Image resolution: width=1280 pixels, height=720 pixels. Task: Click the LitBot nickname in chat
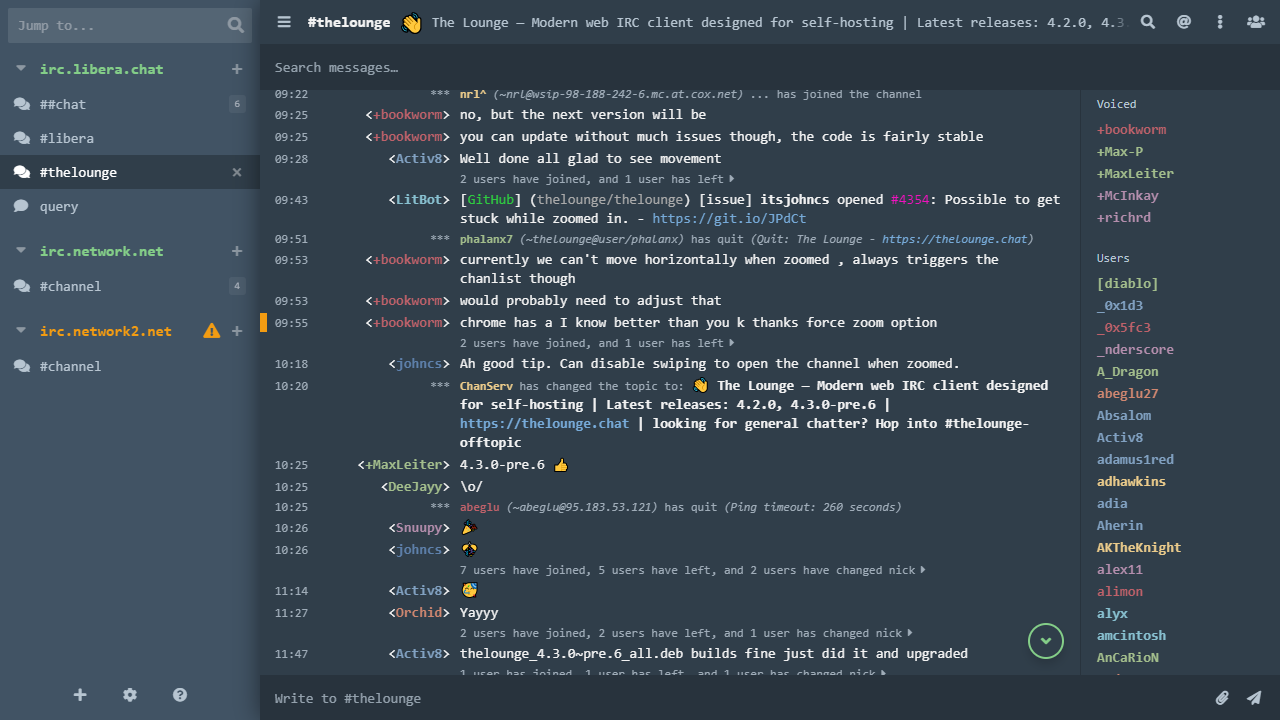click(419, 200)
